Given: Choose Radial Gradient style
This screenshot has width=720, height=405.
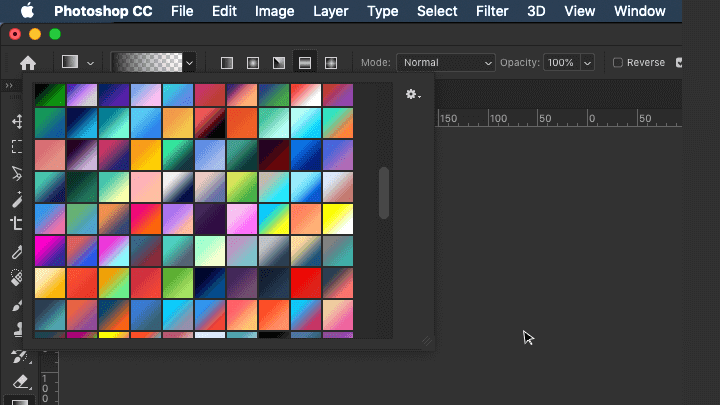Looking at the screenshot, I should click(253, 63).
